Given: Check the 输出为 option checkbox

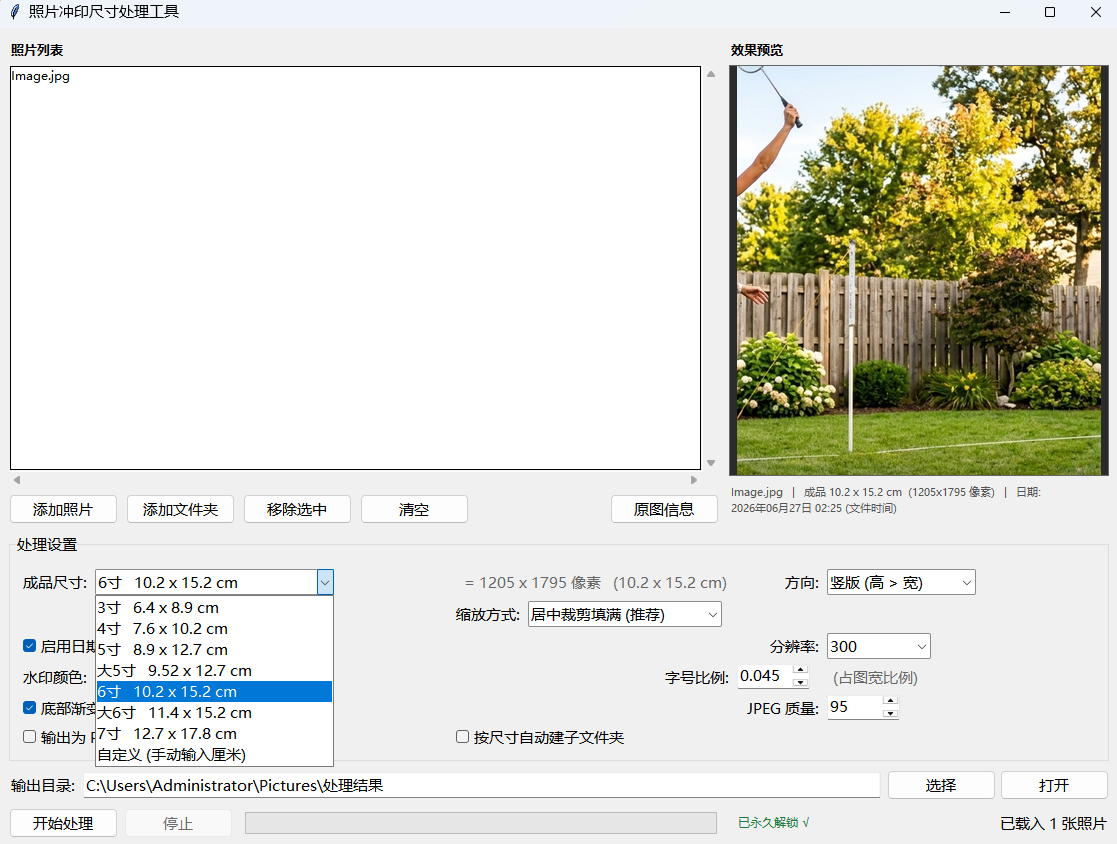Looking at the screenshot, I should point(29,737).
